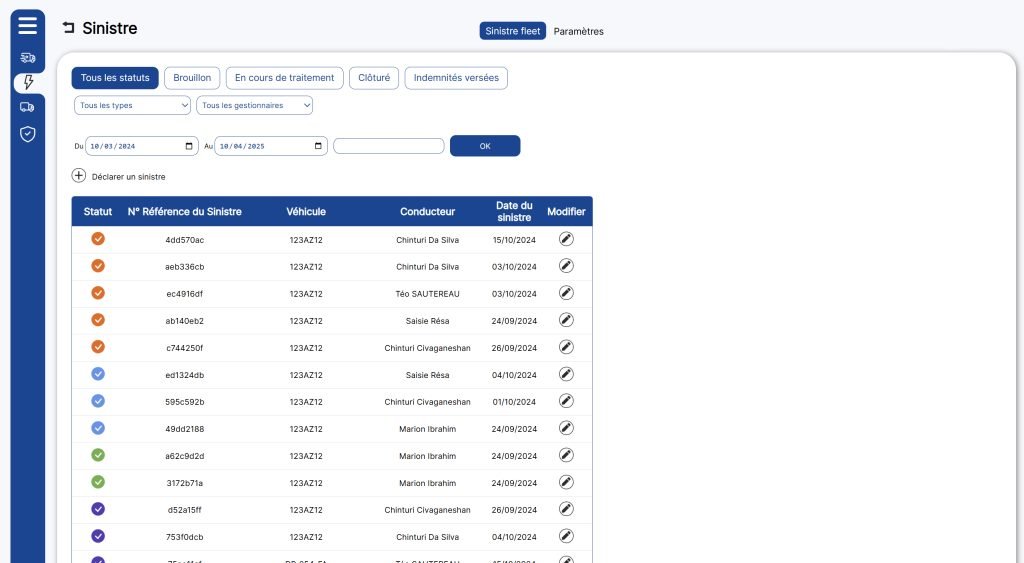Edit sinistre ec4916df with pencil icon
The height and width of the screenshot is (563, 1024).
click(566, 293)
